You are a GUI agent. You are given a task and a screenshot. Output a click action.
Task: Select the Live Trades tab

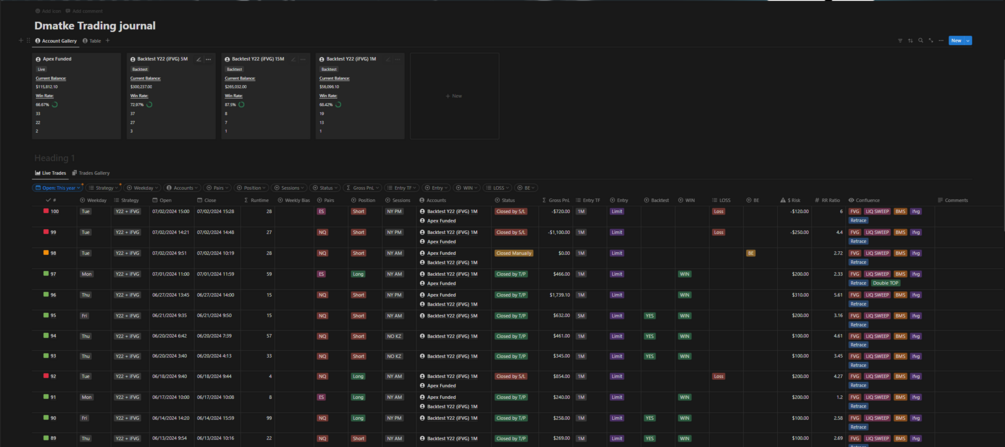pyautogui.click(x=51, y=173)
